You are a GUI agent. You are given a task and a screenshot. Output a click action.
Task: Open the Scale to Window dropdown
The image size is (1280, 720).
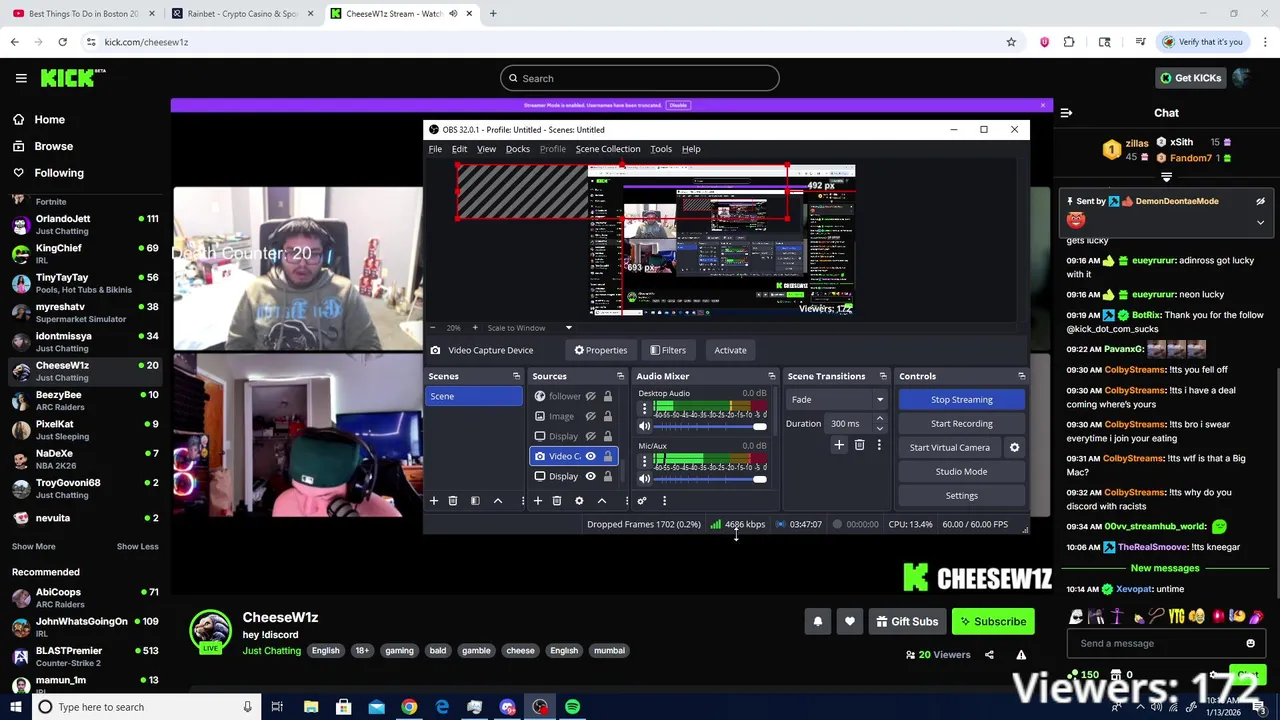pos(530,328)
